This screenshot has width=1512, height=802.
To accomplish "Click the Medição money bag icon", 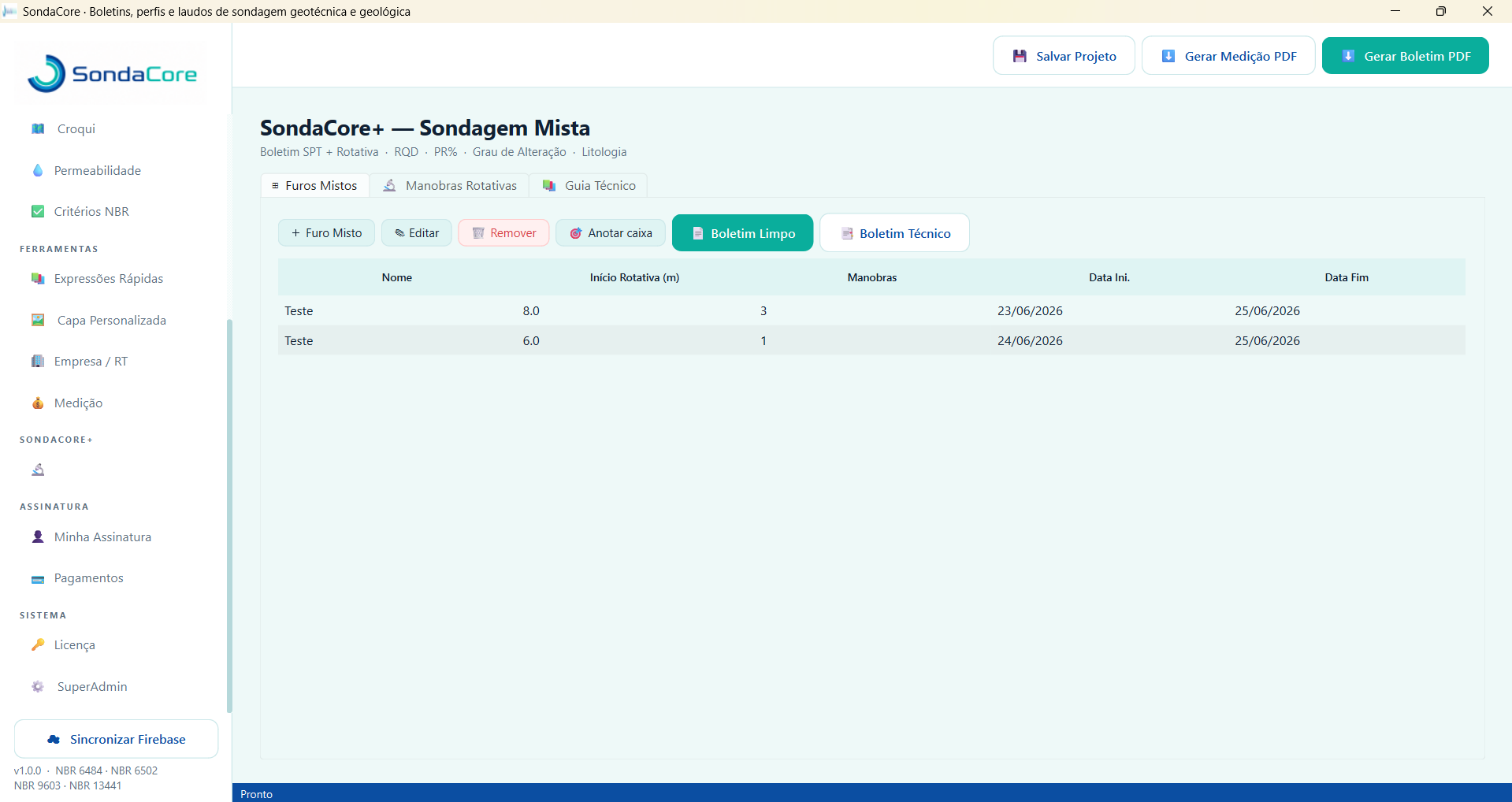I will (x=38, y=403).
